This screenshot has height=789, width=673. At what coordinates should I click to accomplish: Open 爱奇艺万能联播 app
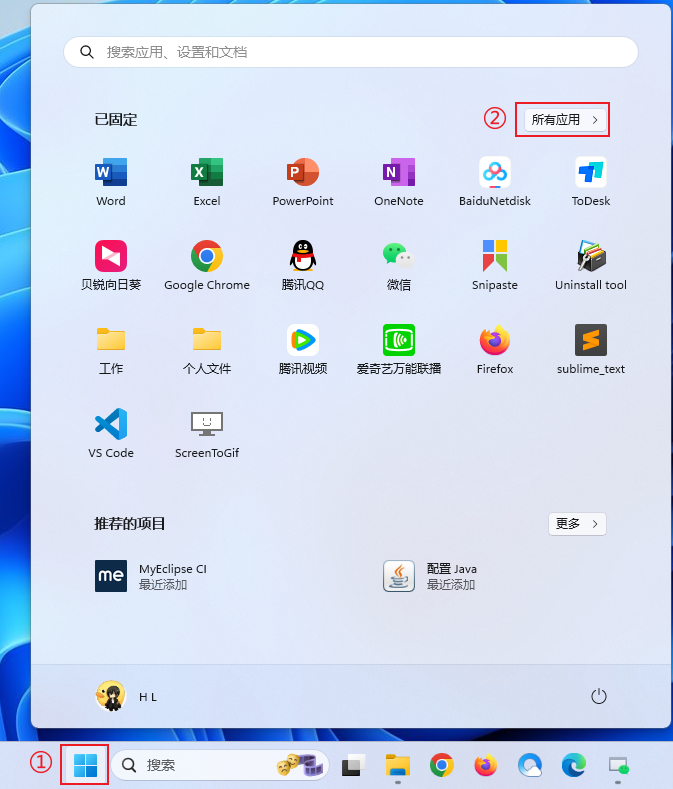coord(399,350)
